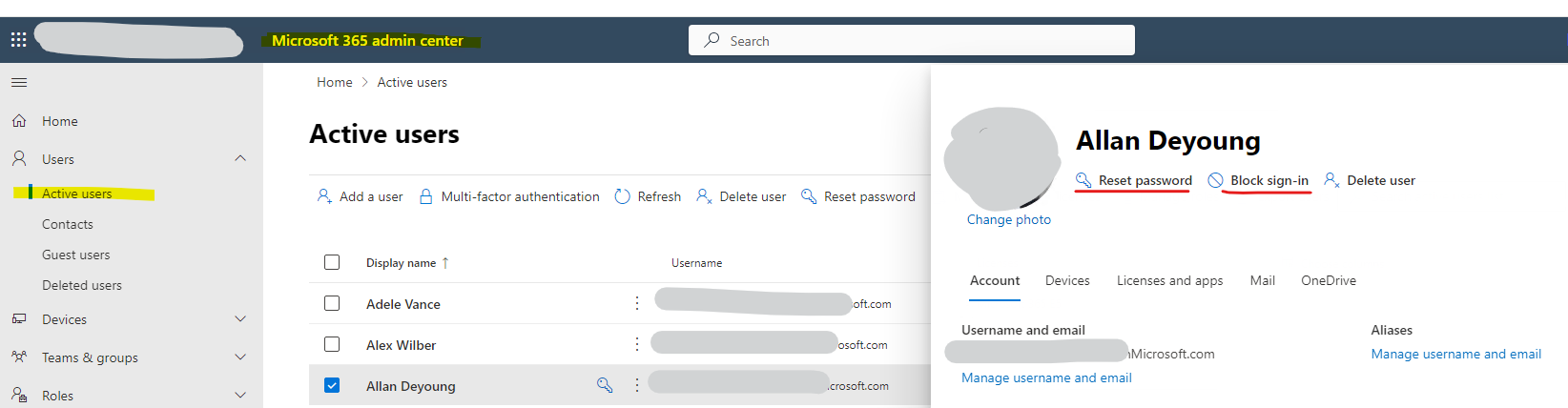Uncheck the Allan Deyoung checkbox
The height and width of the screenshot is (408, 1568).
click(332, 385)
